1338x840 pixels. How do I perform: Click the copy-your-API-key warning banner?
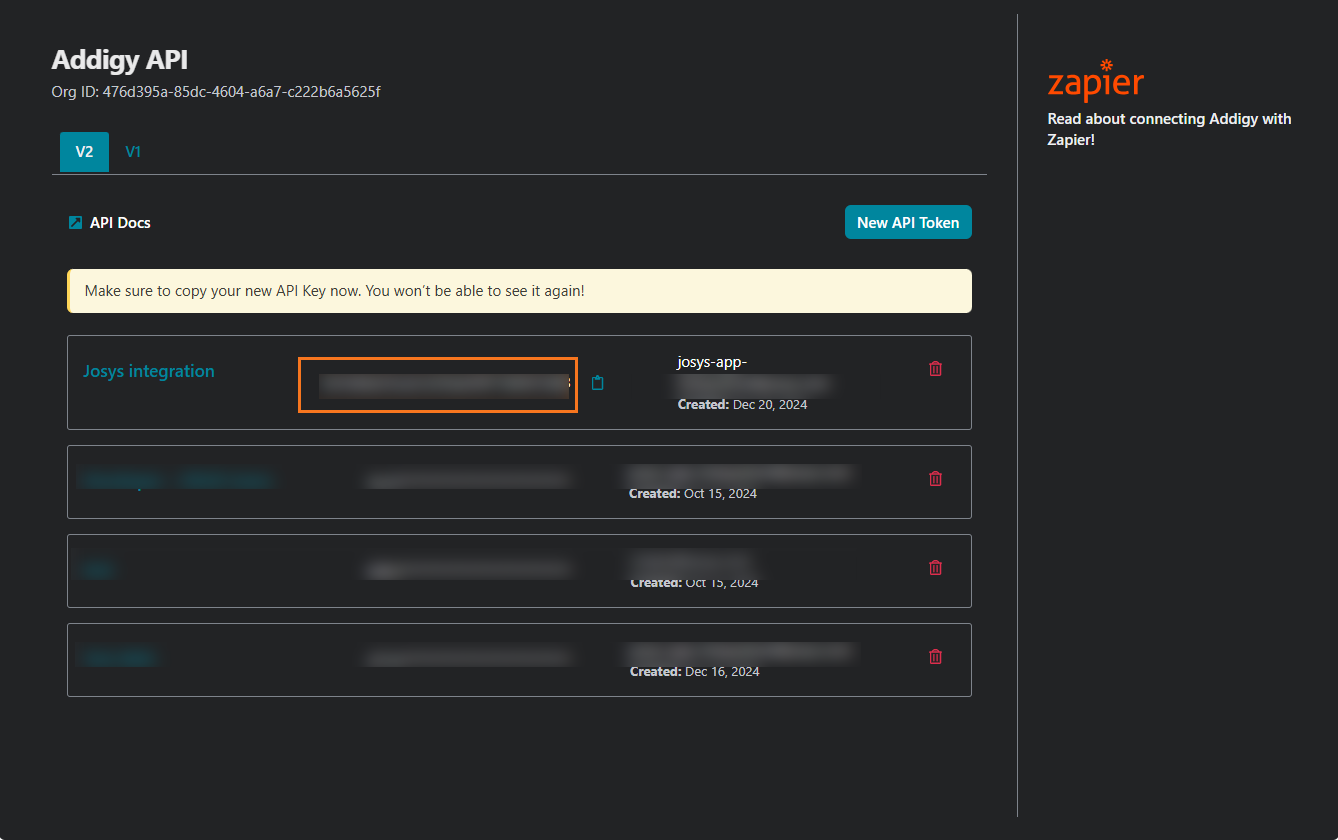519,291
